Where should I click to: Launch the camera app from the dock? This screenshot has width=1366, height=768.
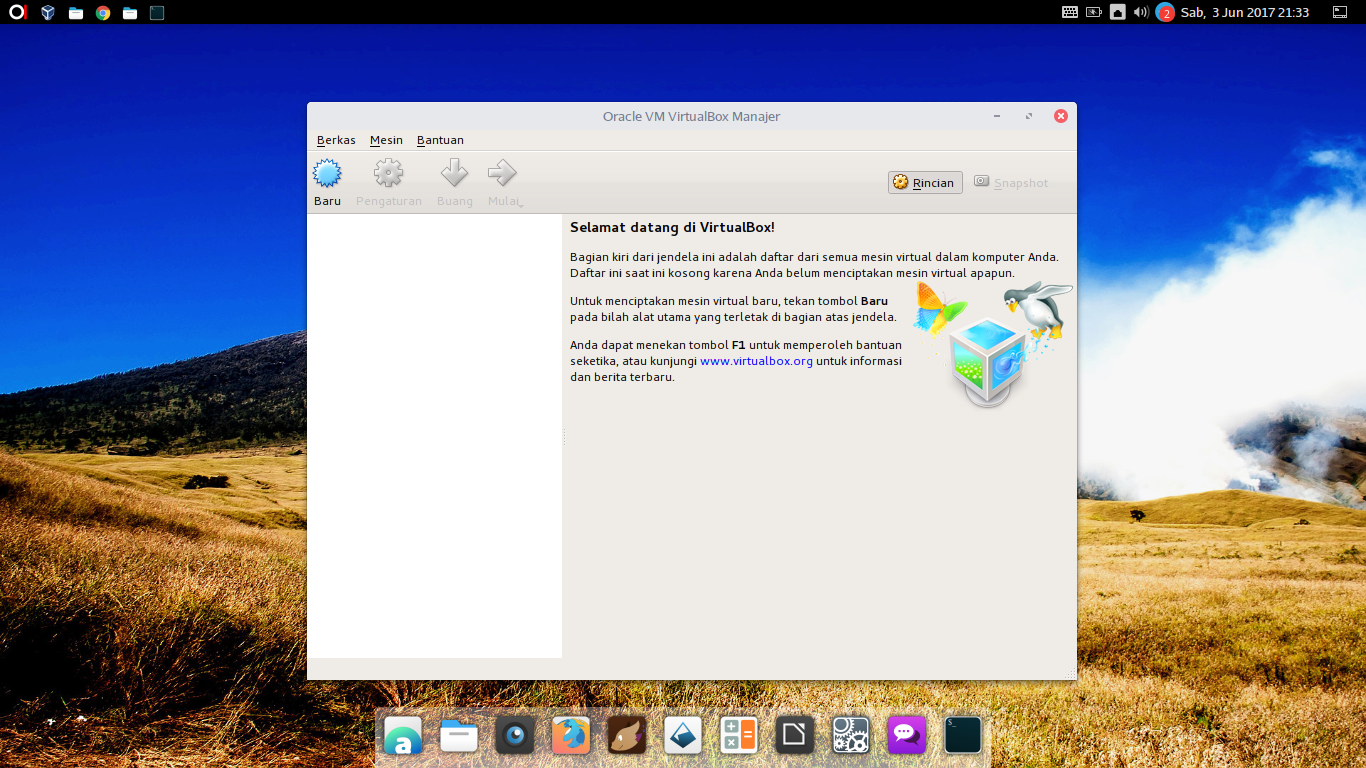tap(515, 735)
